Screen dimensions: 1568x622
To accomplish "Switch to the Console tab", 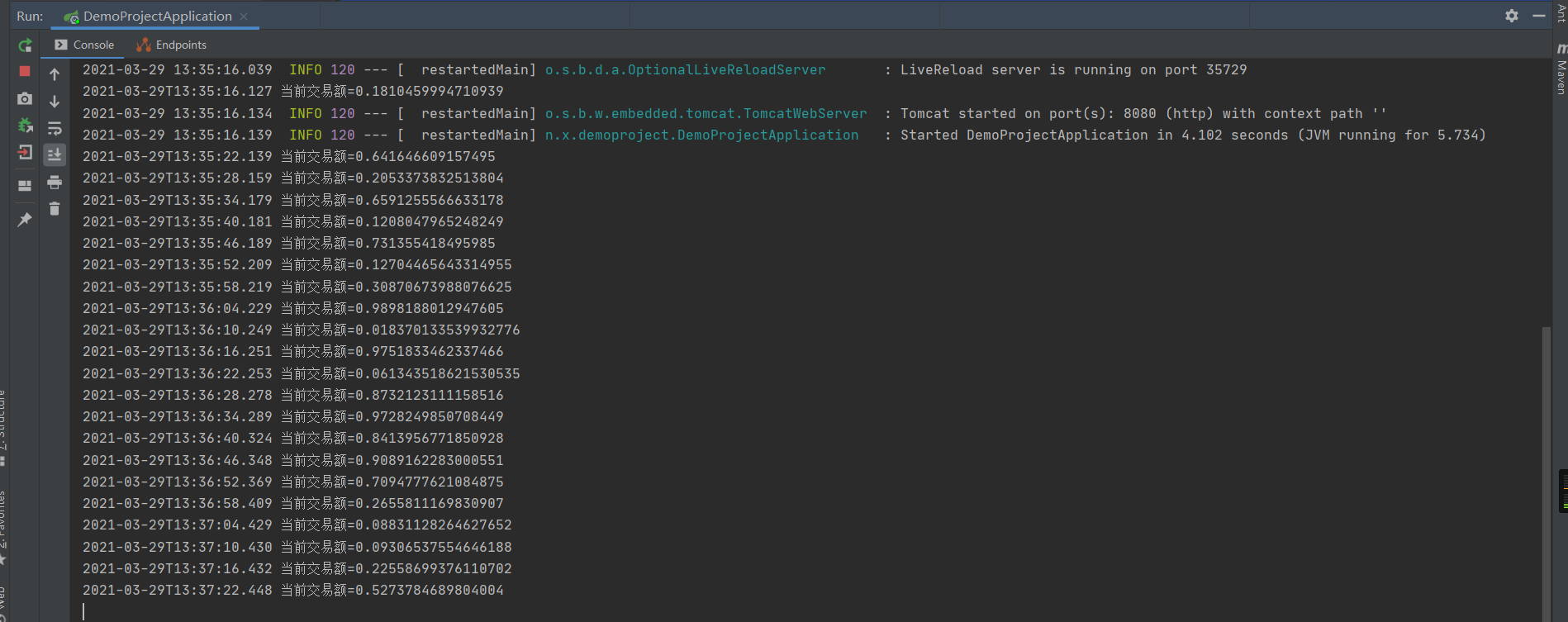I will [x=84, y=45].
